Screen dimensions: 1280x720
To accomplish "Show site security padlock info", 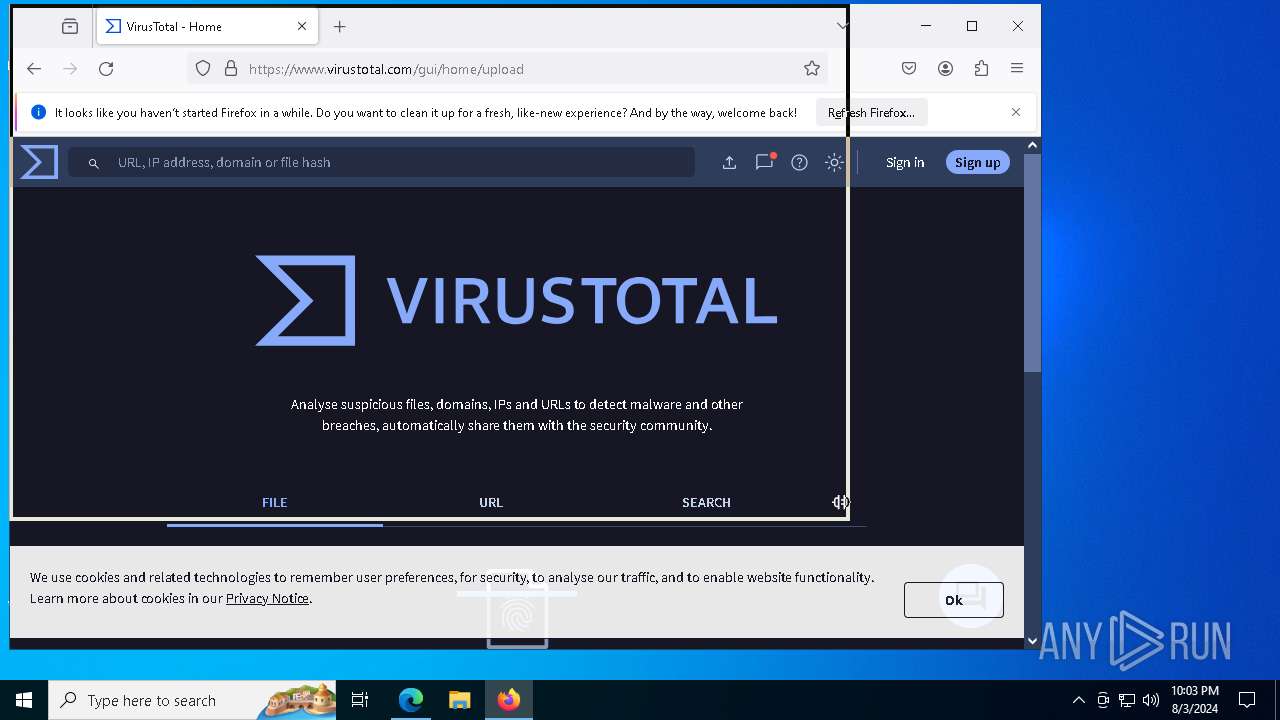I will point(231,69).
